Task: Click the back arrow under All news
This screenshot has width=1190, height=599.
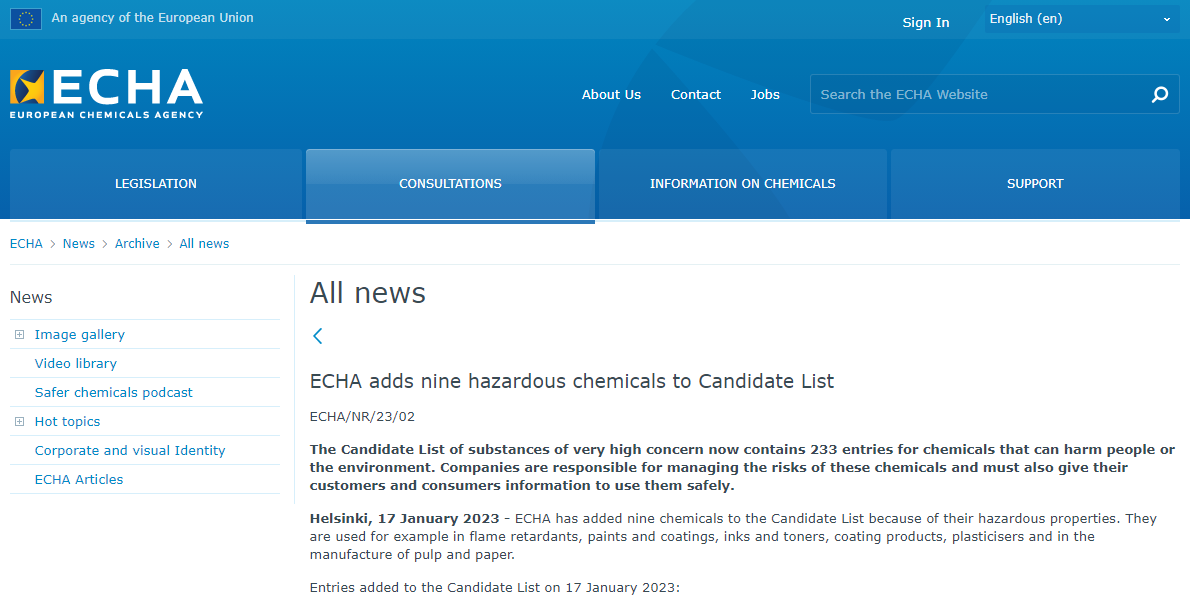Action: point(318,336)
